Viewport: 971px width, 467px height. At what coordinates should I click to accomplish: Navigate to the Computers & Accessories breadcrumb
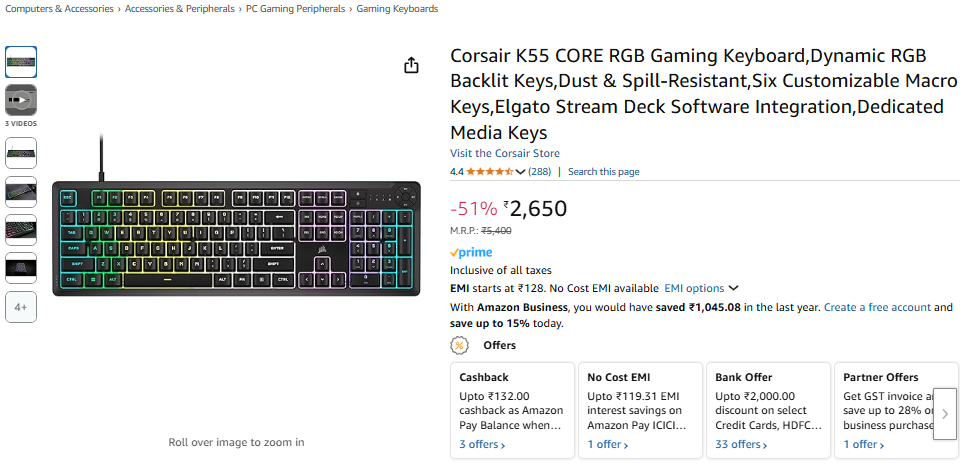[60, 9]
